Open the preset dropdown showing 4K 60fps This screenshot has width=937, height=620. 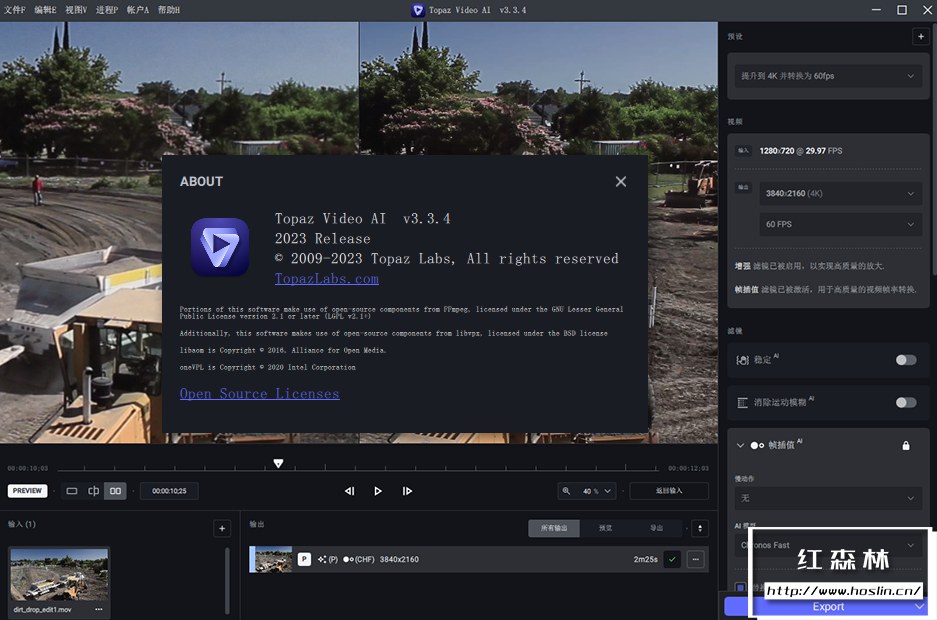(828, 76)
